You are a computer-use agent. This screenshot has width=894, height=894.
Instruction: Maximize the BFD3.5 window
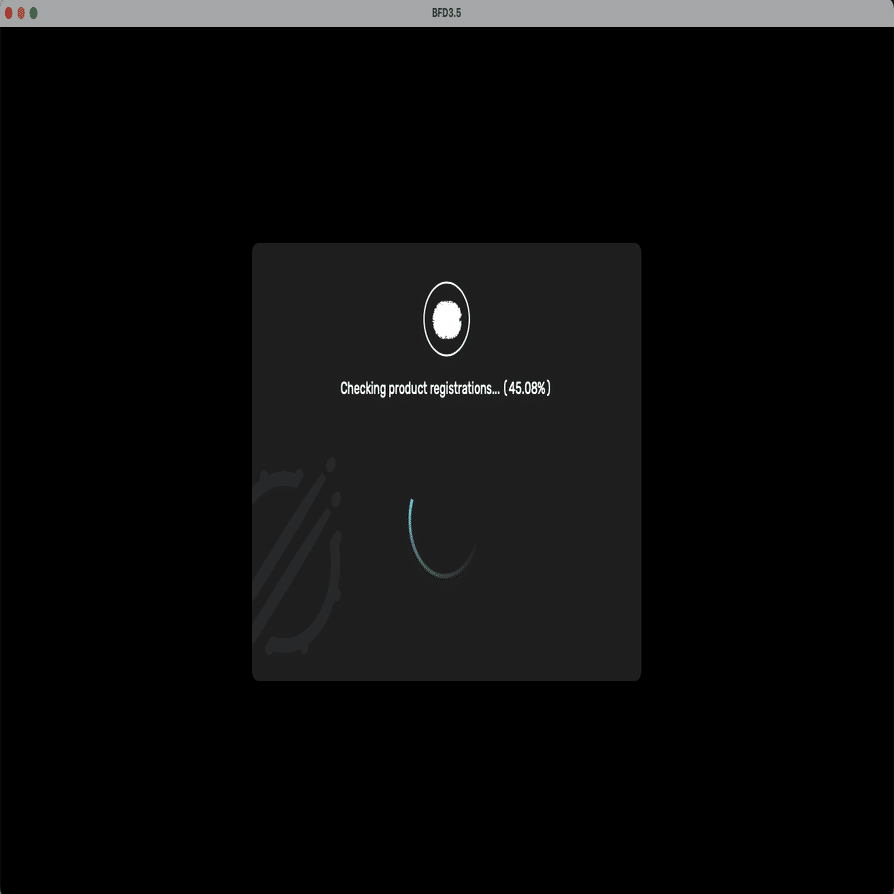[34, 13]
